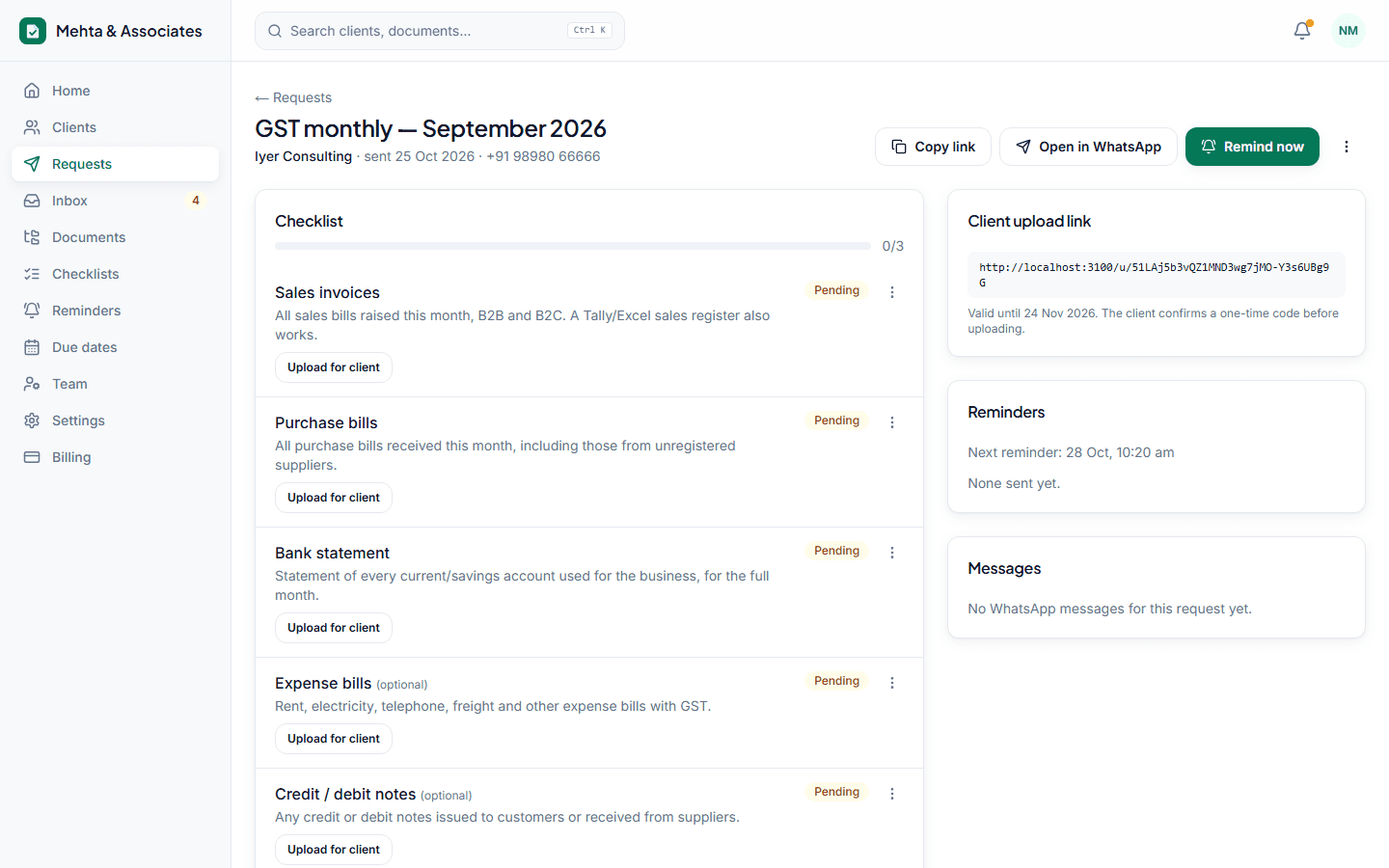The image size is (1389, 868).
Task: Select Requests in the sidebar
Action: [115, 164]
